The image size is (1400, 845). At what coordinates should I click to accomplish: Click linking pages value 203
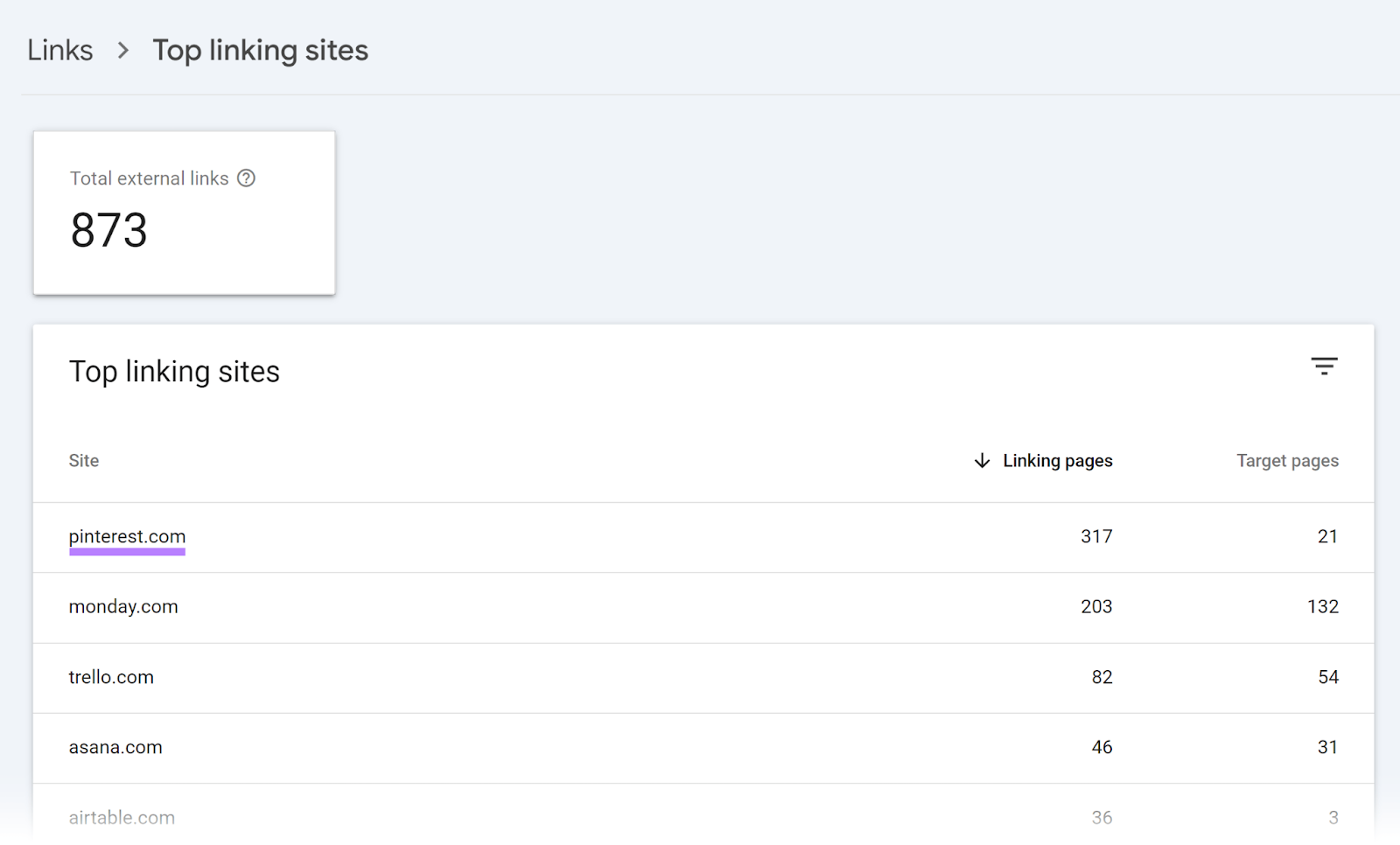(x=1096, y=607)
